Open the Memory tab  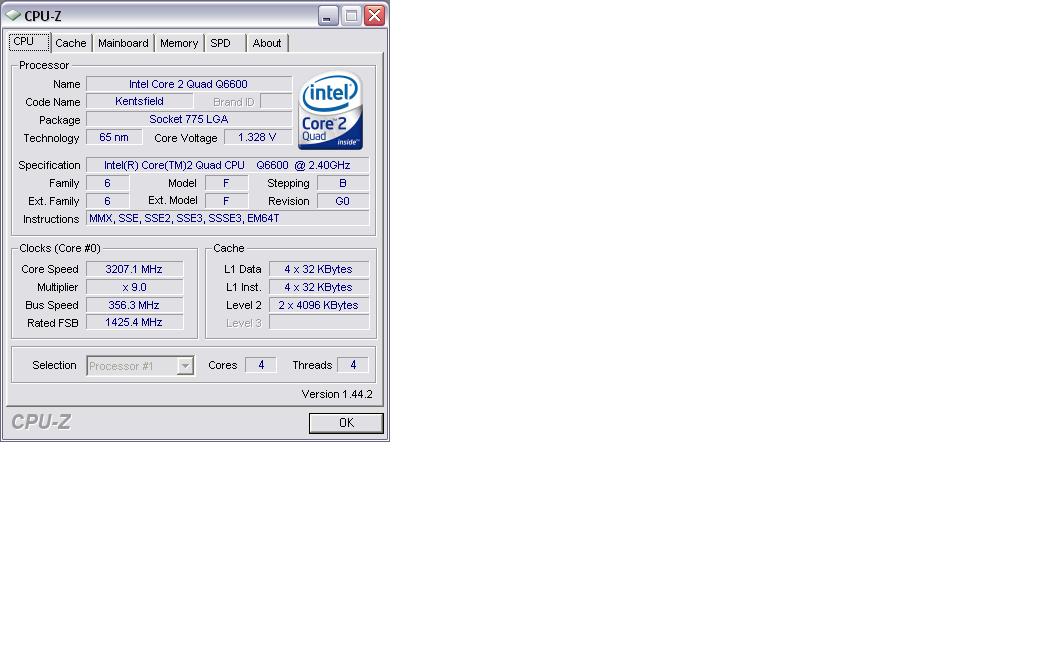point(179,43)
